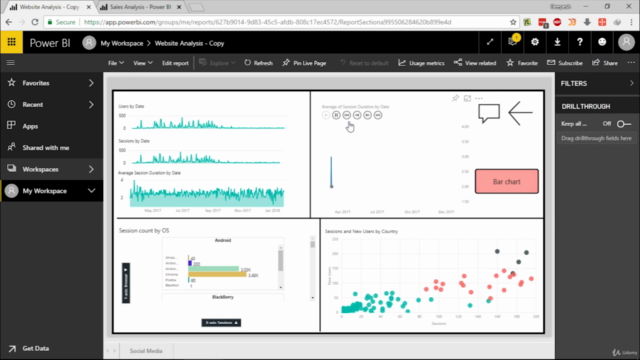Viewport: 640px width, 360px height.
Task: Go back in the browser
Action: [9, 22]
